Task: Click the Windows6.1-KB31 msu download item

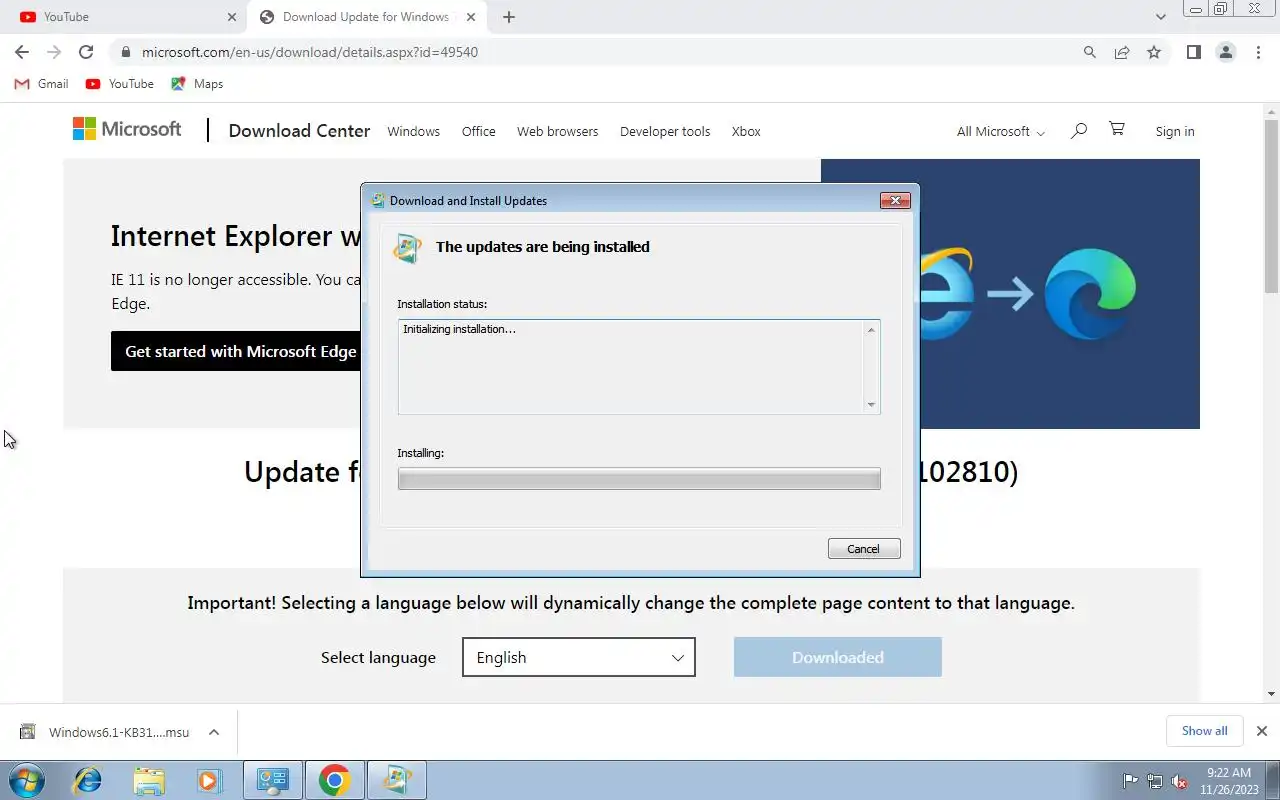Action: coord(105,732)
